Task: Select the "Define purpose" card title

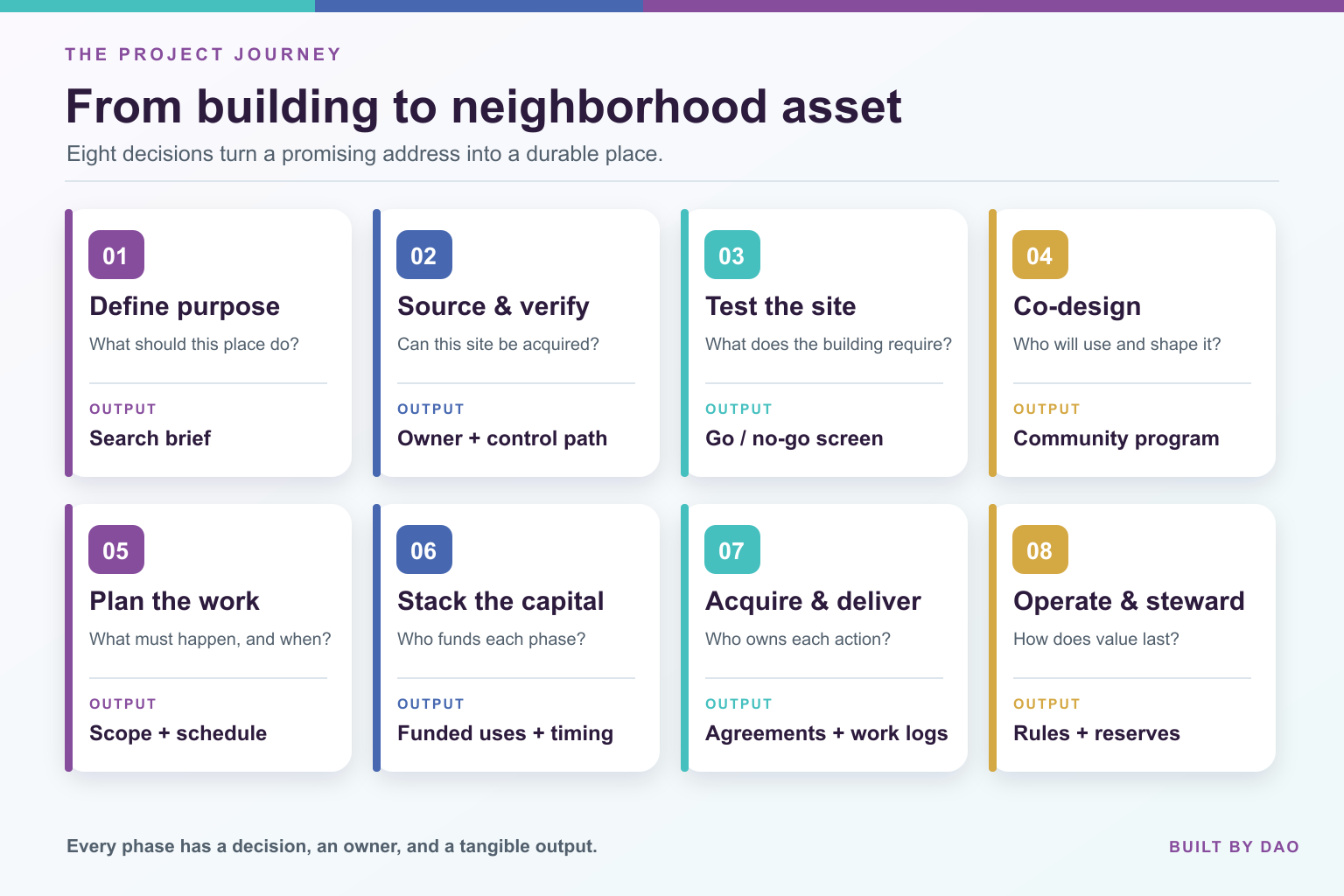Action: (185, 306)
